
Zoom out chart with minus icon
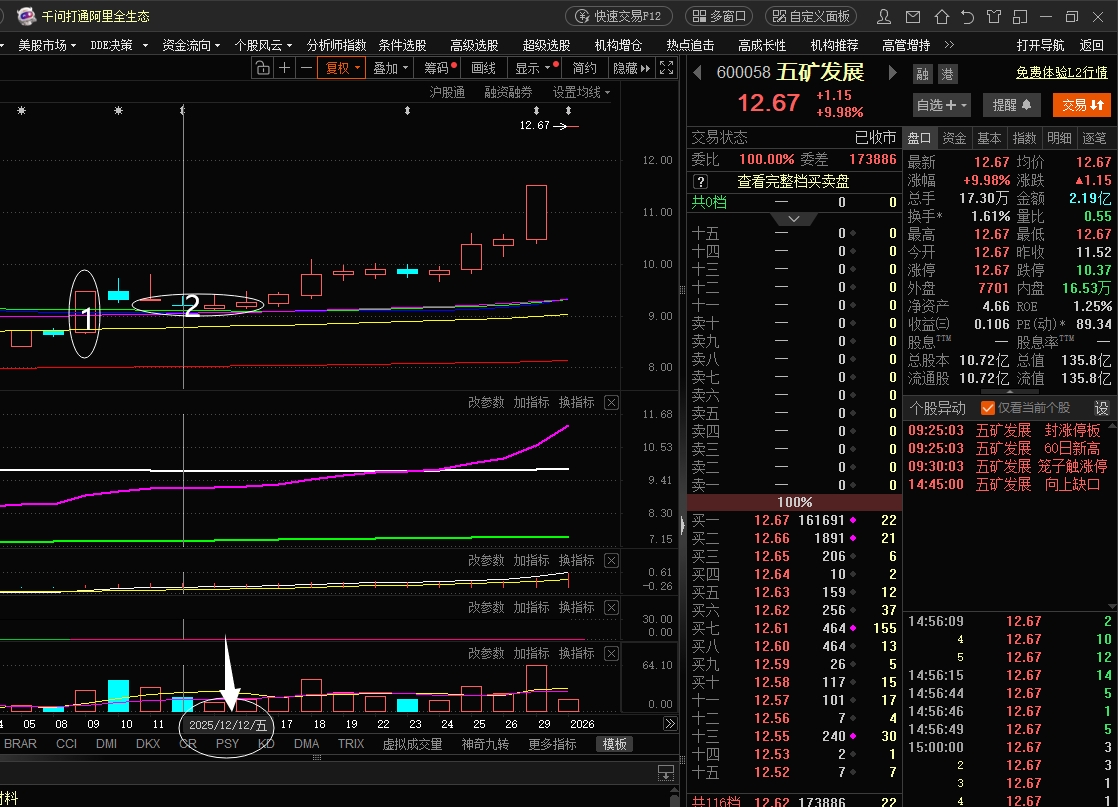click(306, 68)
